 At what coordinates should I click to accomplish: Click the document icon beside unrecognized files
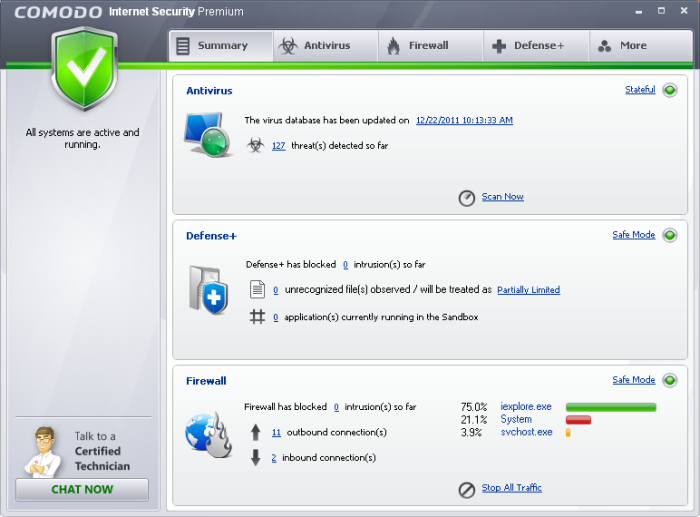(257, 289)
